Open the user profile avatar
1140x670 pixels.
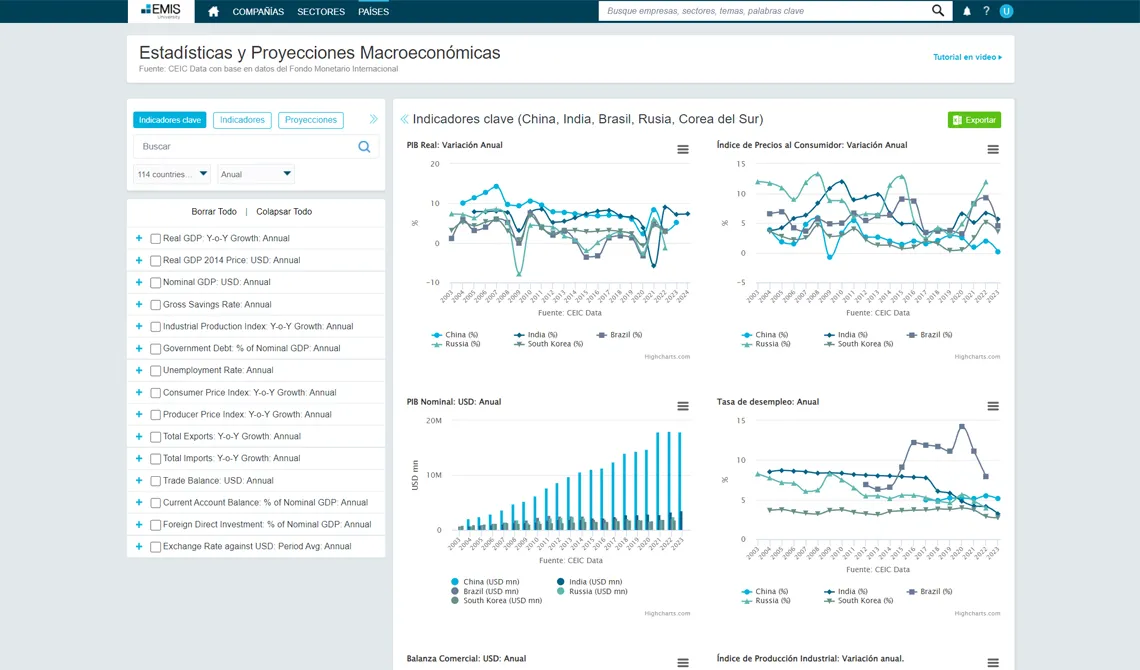1006,11
